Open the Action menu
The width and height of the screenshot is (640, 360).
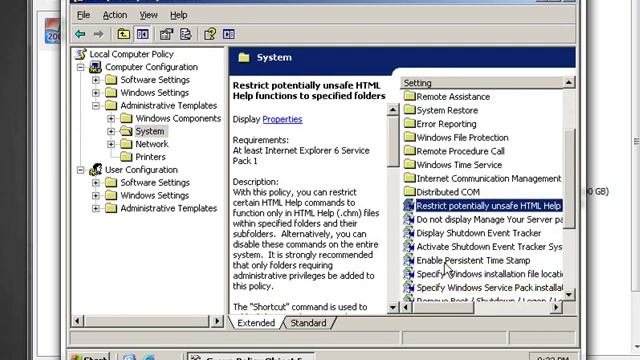tap(115, 15)
